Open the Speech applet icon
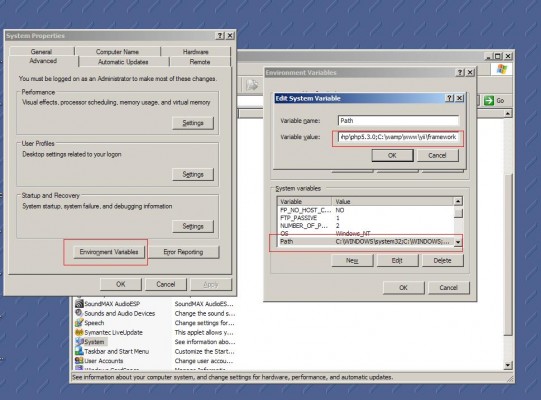 79,323
